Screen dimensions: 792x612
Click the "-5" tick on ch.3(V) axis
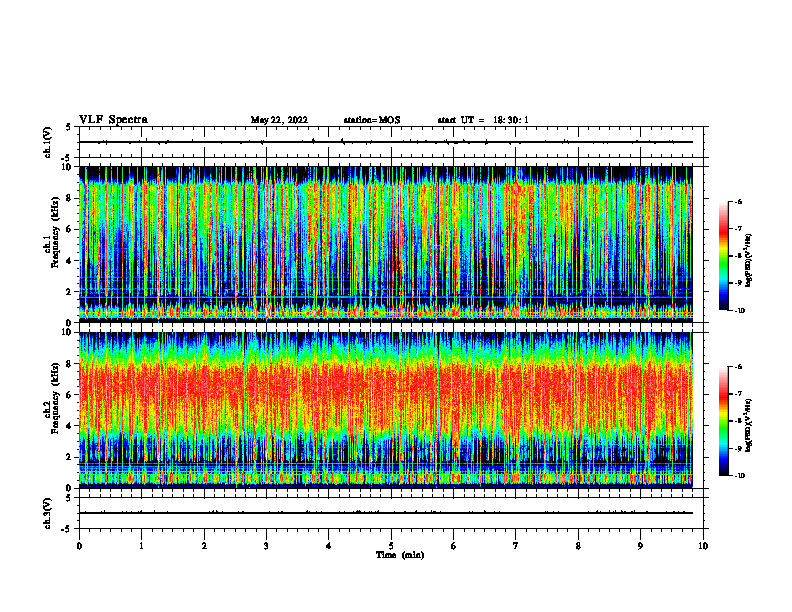pyautogui.click(x=67, y=529)
